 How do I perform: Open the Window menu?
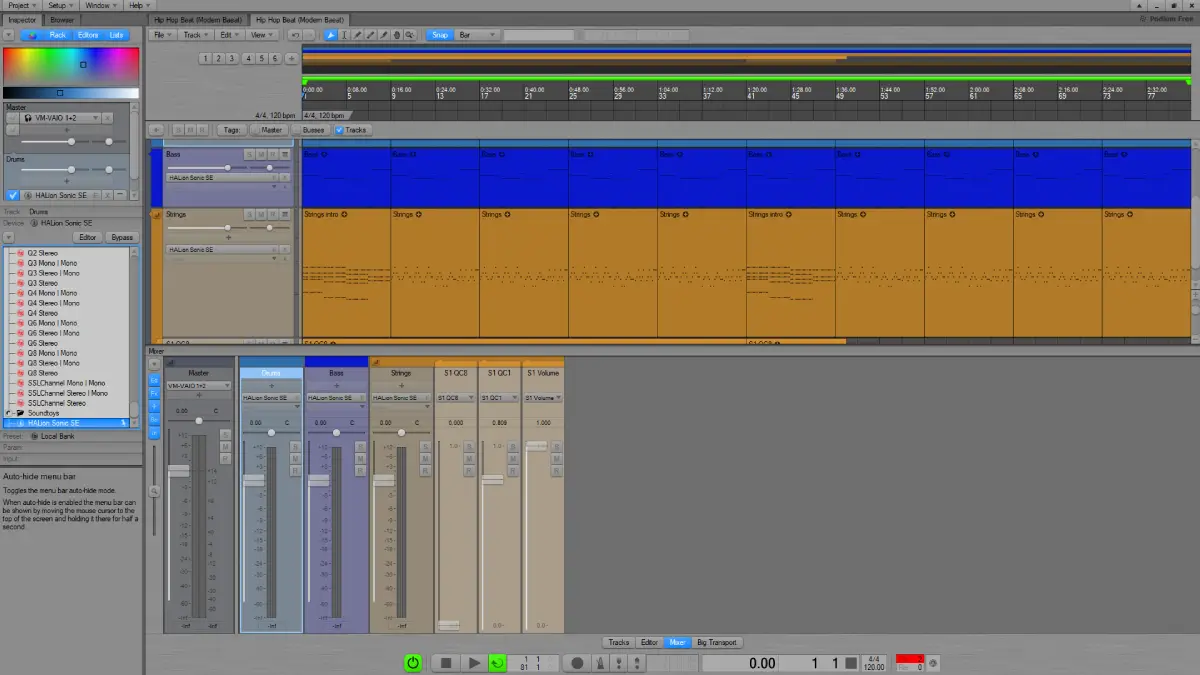[x=101, y=5]
